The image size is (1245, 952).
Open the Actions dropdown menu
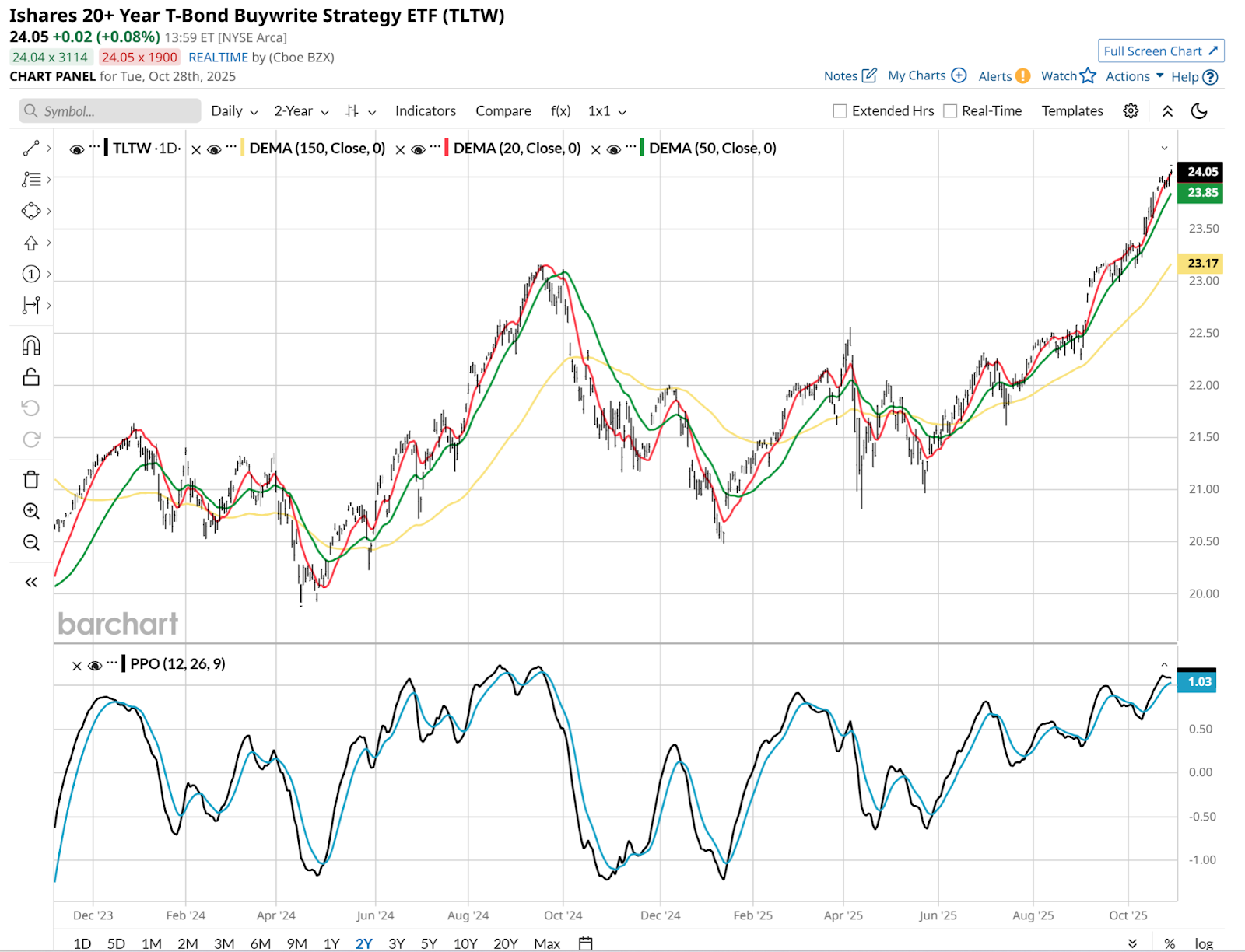(1135, 76)
